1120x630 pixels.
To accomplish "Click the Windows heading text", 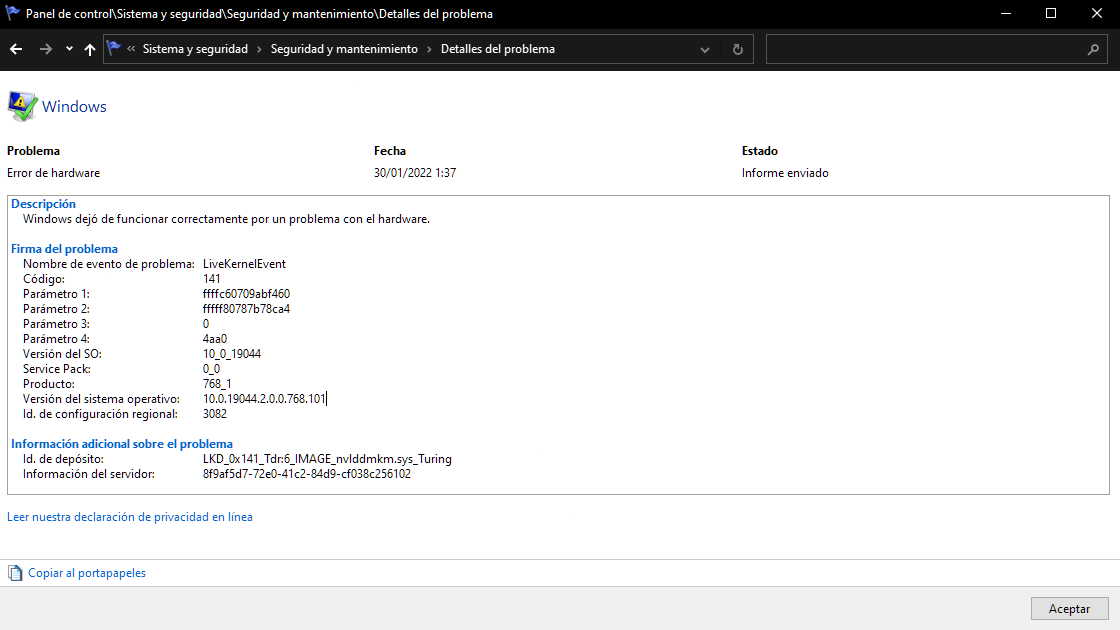I will tap(74, 106).
